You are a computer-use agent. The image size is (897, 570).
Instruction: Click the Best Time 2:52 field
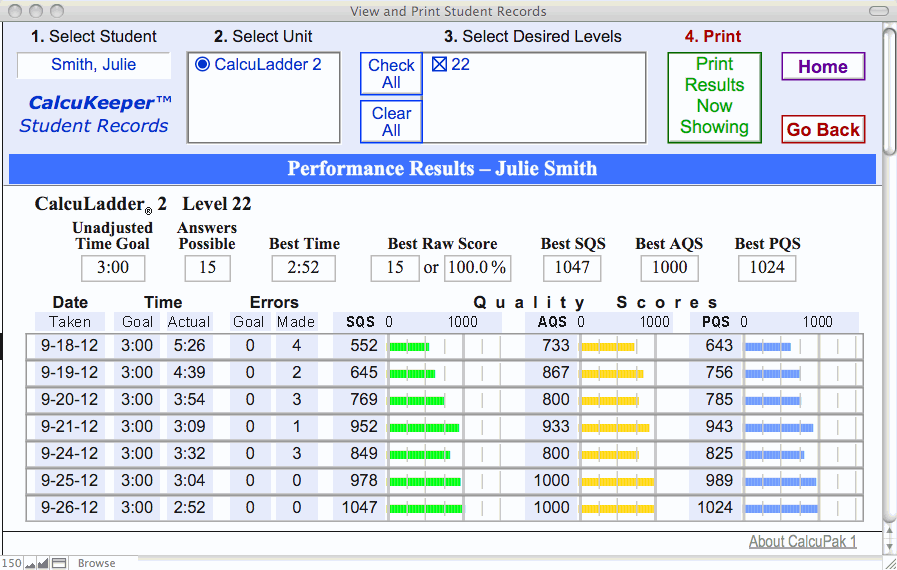(303, 268)
